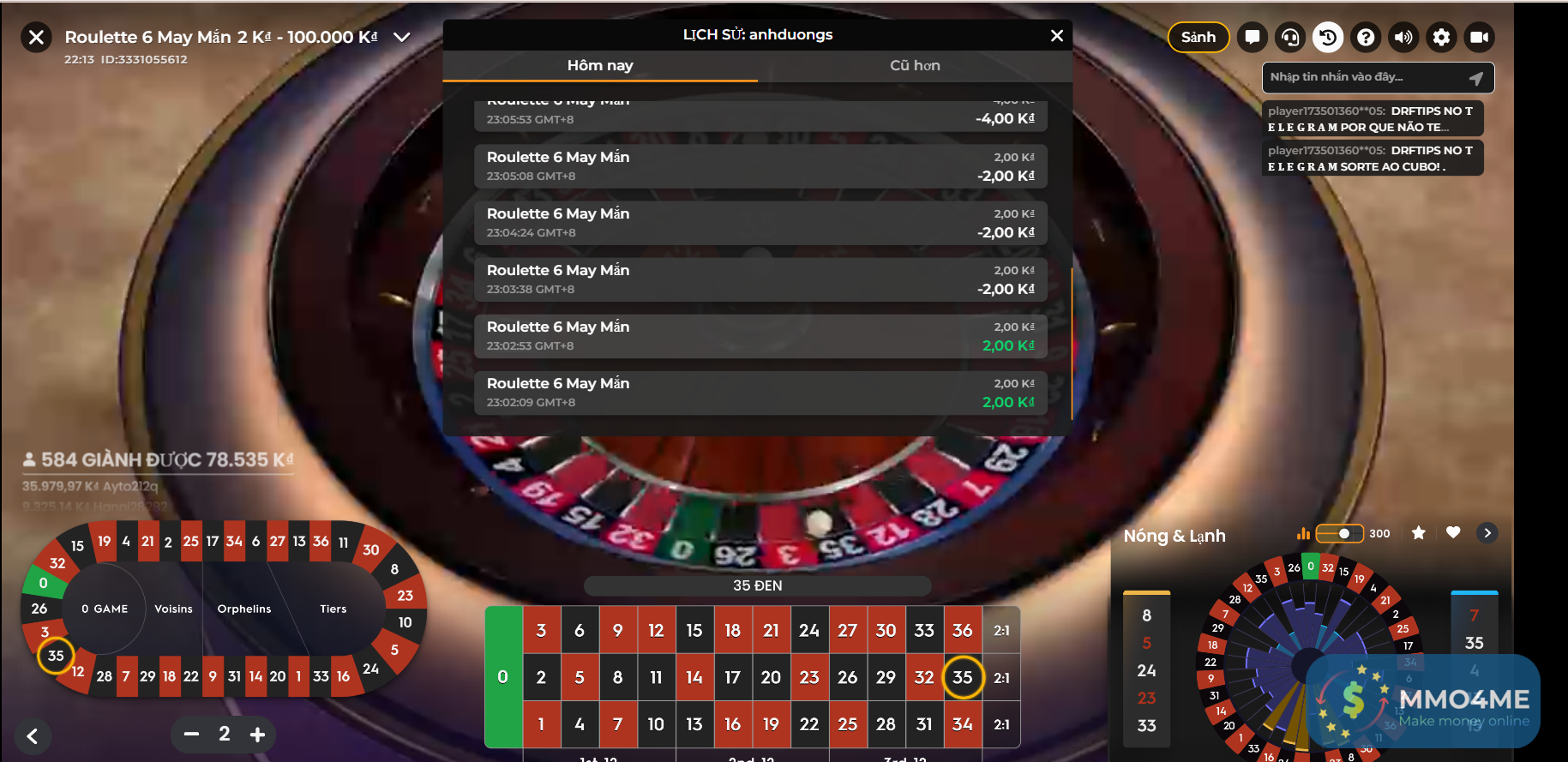Mute the game sound speaker icon
Image resolution: width=1568 pixels, height=762 pixels.
(1403, 37)
